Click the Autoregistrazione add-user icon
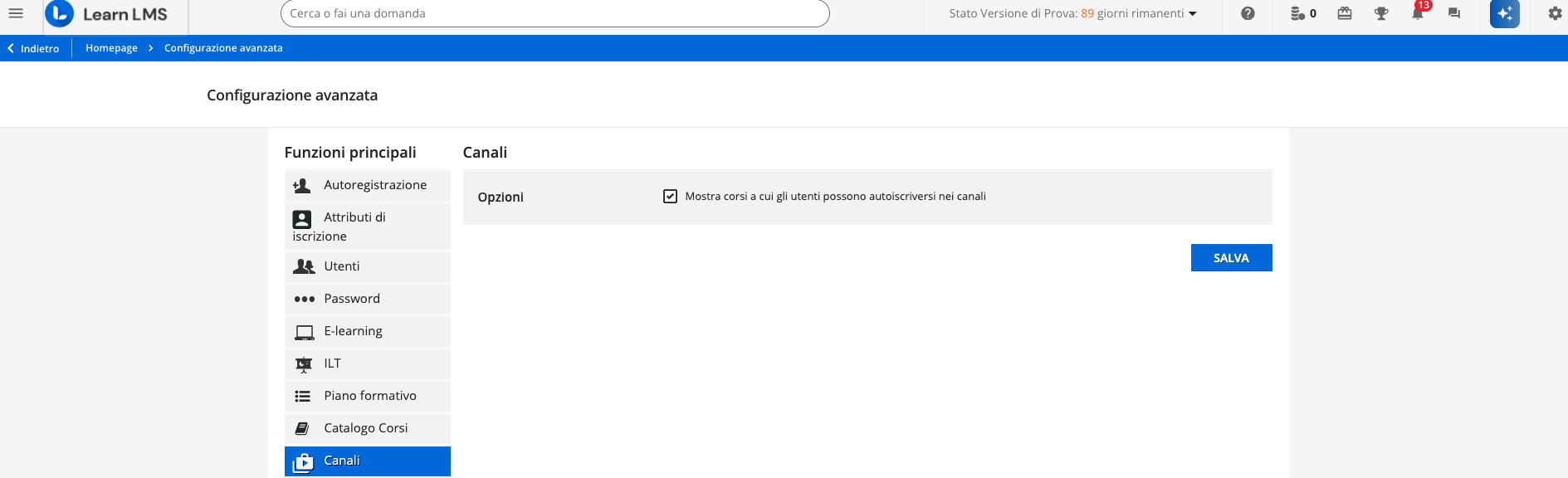This screenshot has width=1568, height=478. click(x=302, y=186)
